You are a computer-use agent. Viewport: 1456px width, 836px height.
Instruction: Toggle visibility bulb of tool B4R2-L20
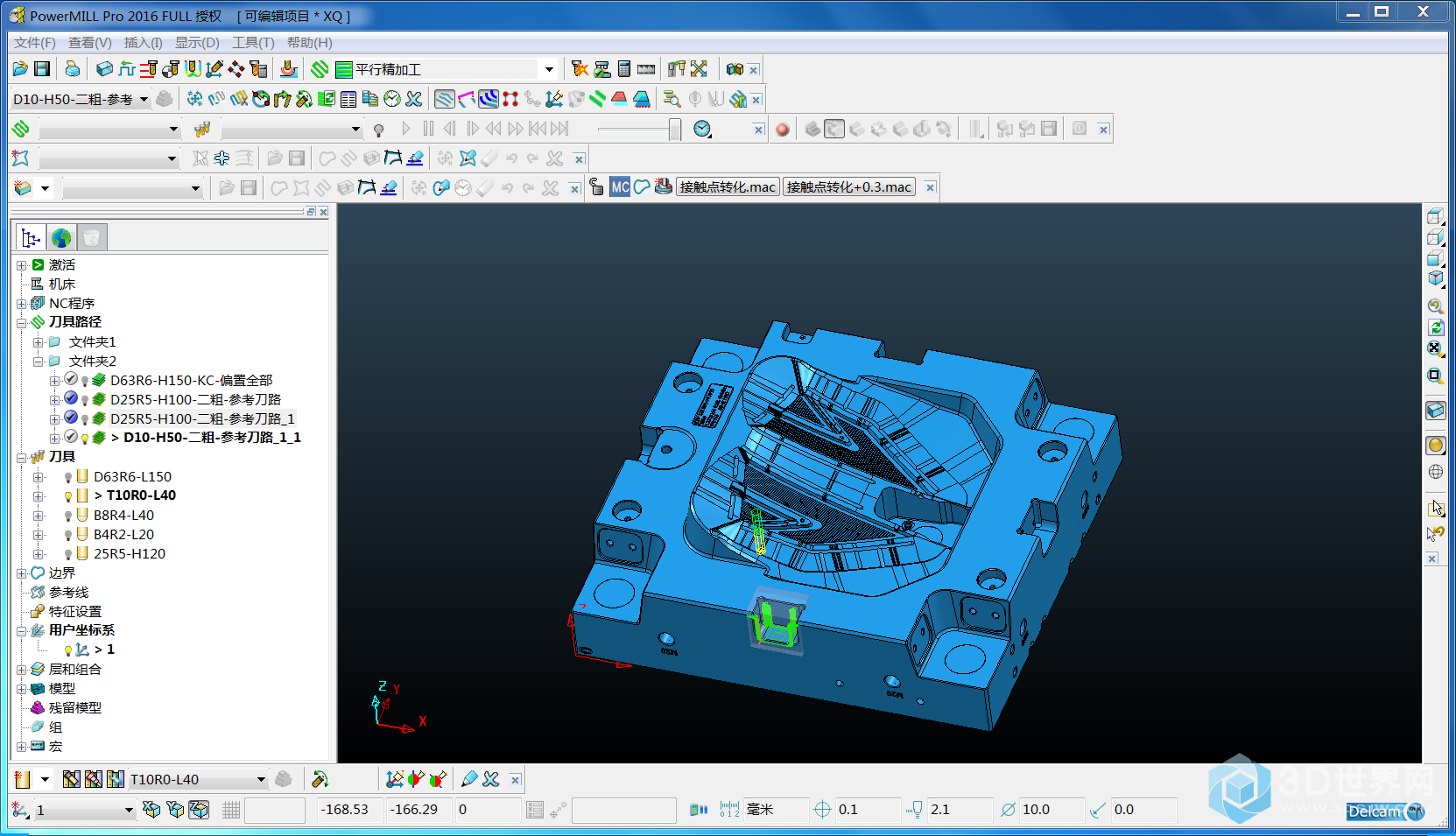click(67, 535)
